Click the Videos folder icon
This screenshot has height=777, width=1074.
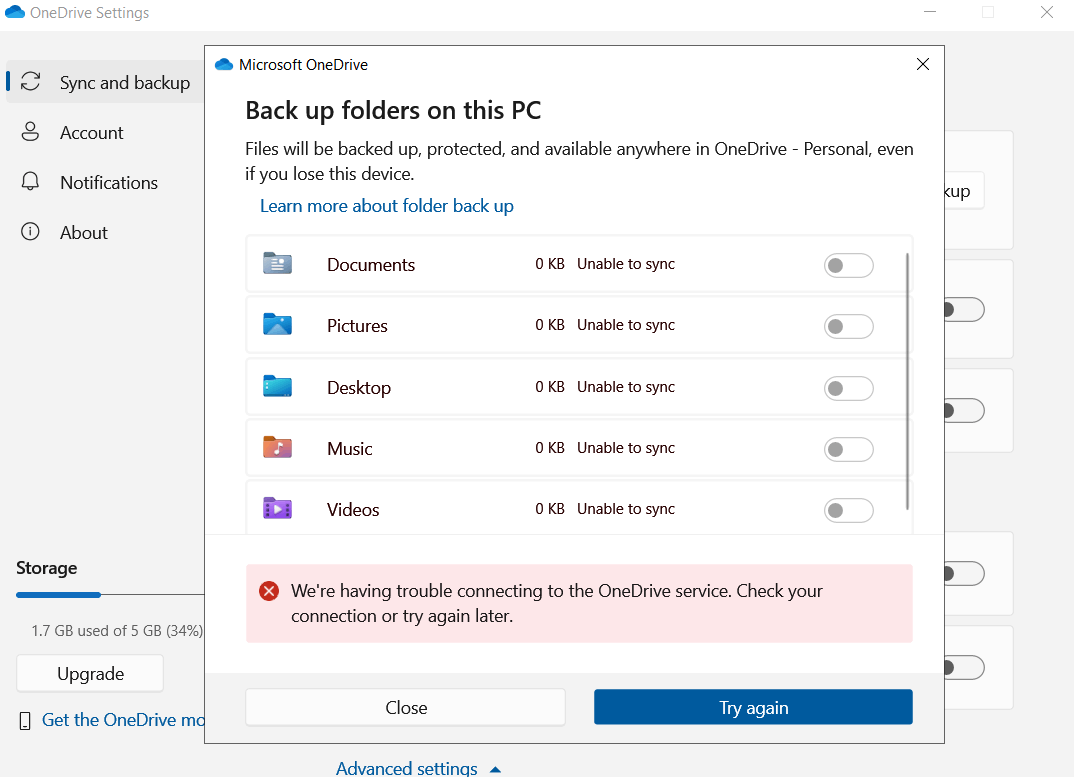[x=277, y=508]
